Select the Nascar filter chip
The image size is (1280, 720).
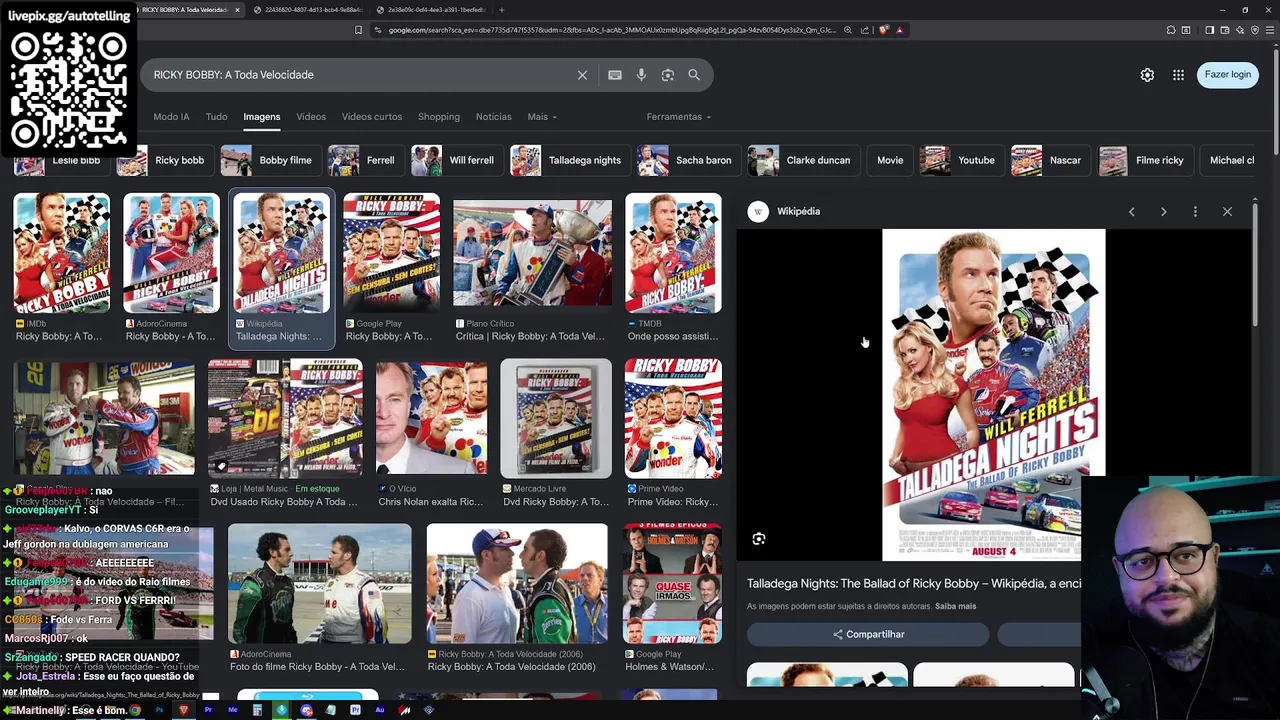[x=1049, y=160]
